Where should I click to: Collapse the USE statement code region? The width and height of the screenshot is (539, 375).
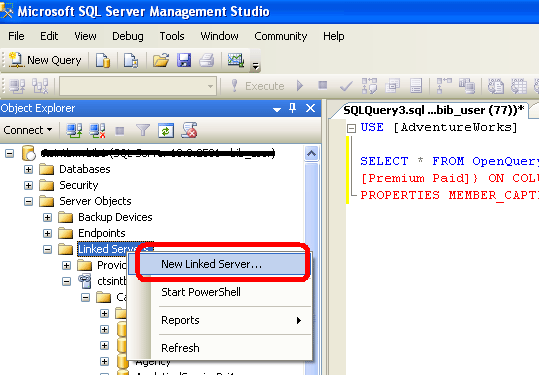click(351, 128)
